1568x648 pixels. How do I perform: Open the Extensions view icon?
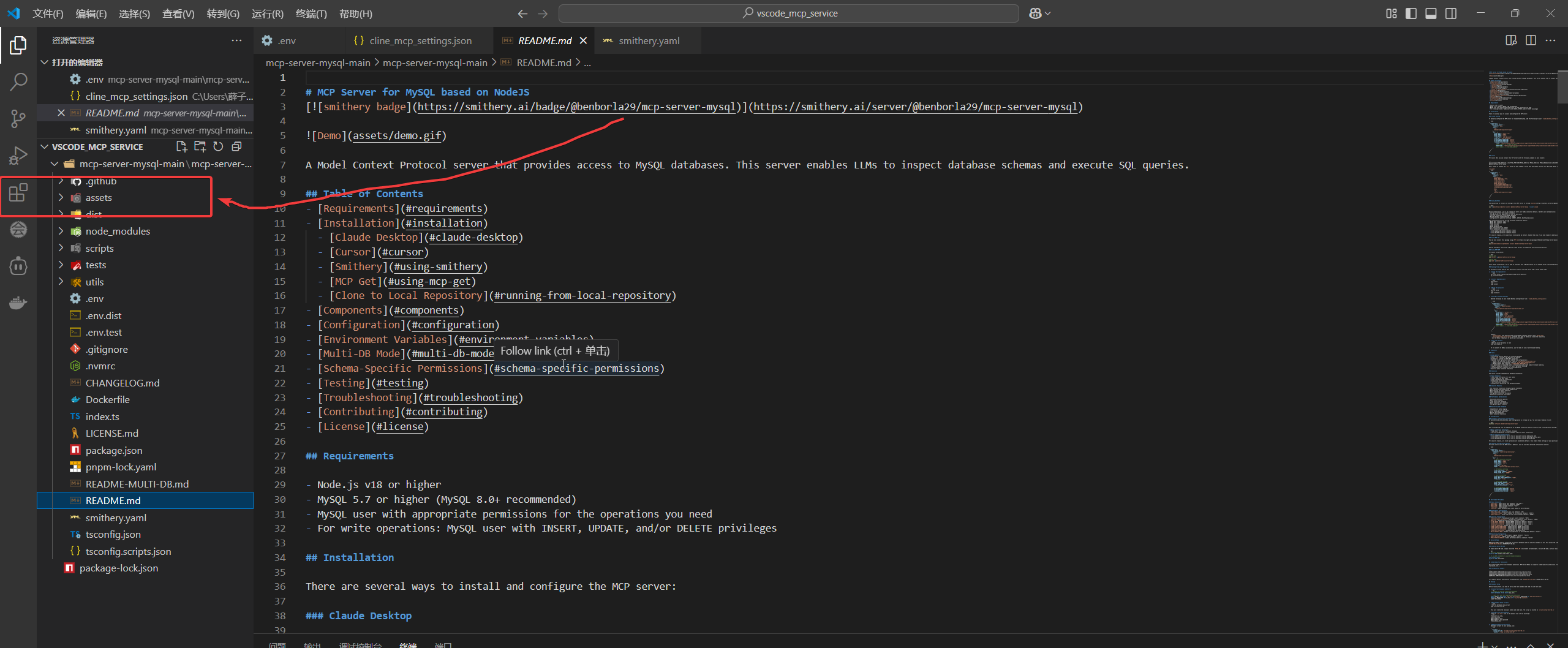coord(18,193)
